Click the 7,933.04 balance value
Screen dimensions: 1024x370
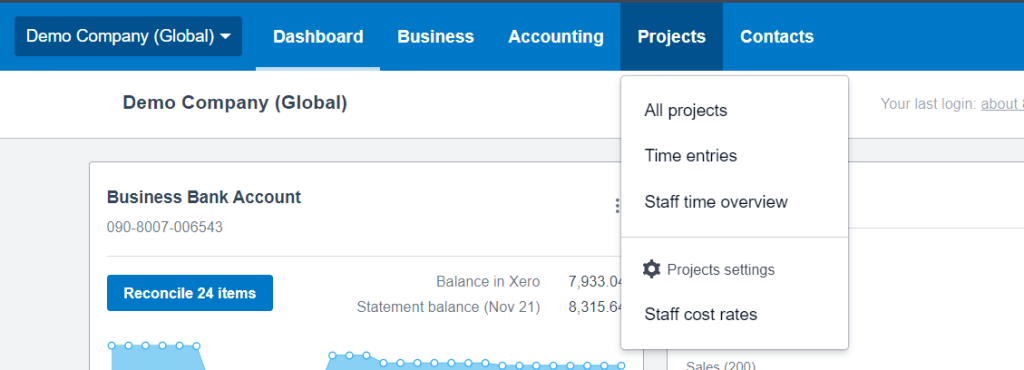[596, 282]
